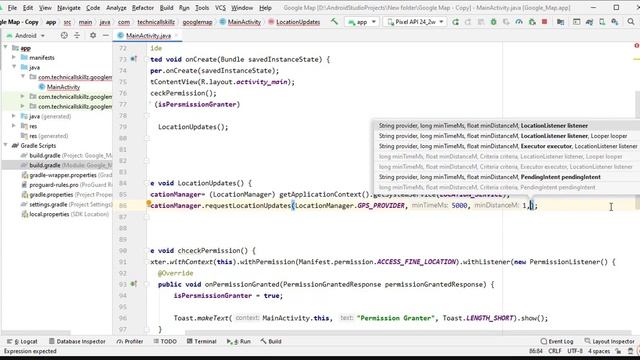Open the Event Log
The height and width of the screenshot is (360, 640).
pyautogui.click(x=557, y=341)
